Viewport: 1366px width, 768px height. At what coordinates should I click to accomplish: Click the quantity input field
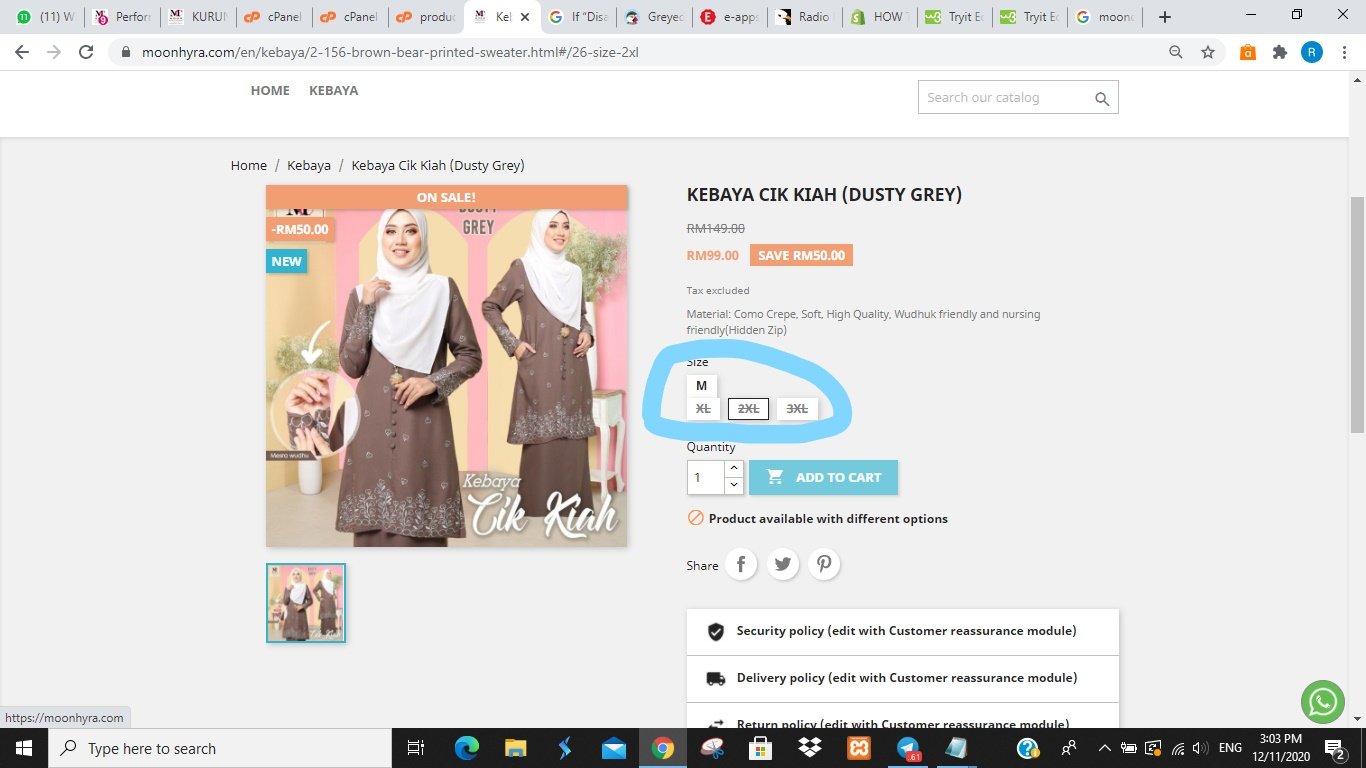(706, 477)
